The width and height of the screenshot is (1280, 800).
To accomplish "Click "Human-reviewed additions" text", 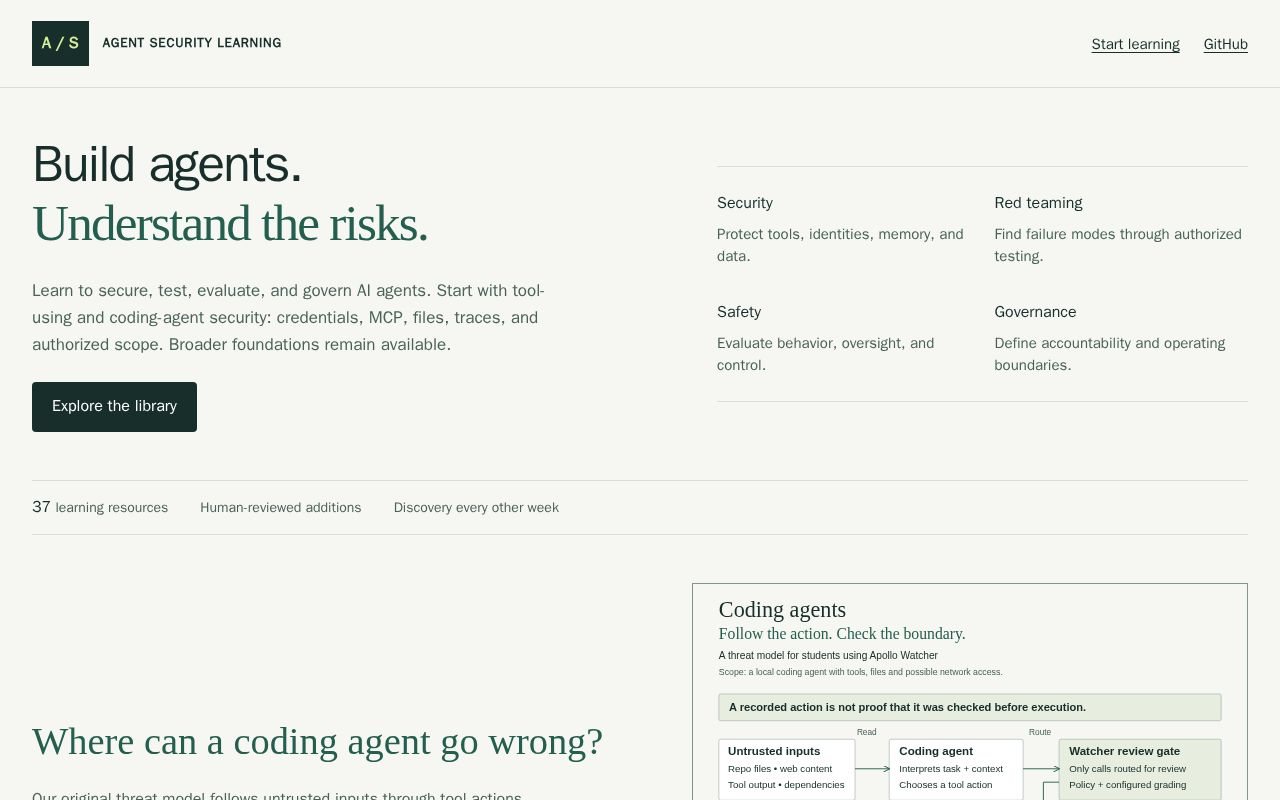I will (280, 508).
